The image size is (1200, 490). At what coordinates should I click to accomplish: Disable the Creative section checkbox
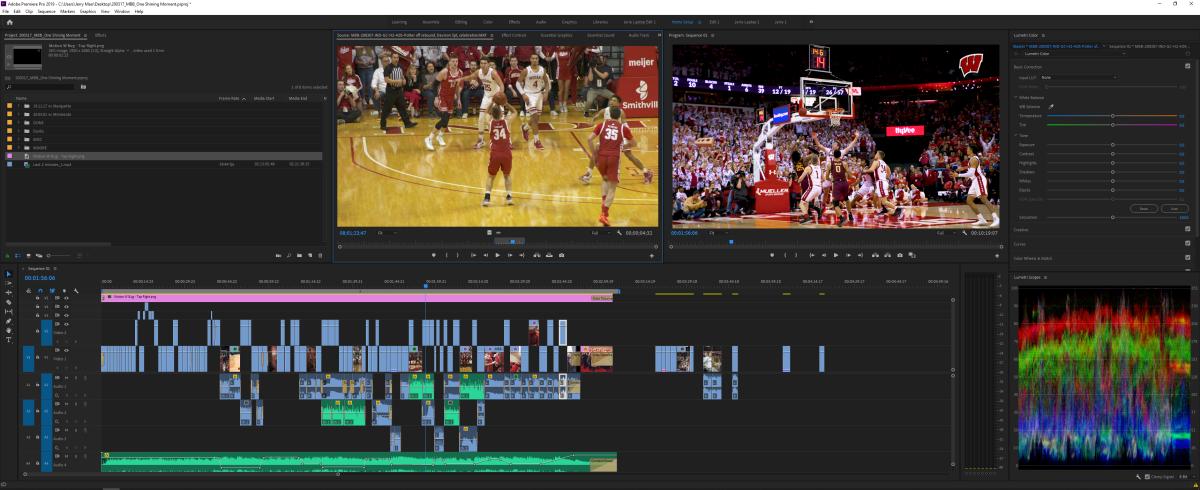coord(1187,229)
